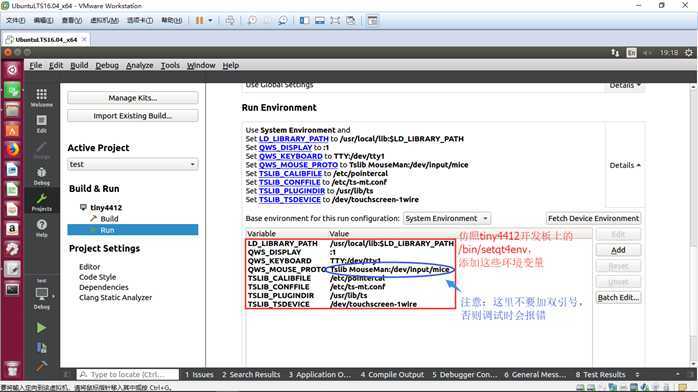Screen dimensions: 698x392
Task: Click the Fetch Device Environment button
Action: tap(593, 218)
